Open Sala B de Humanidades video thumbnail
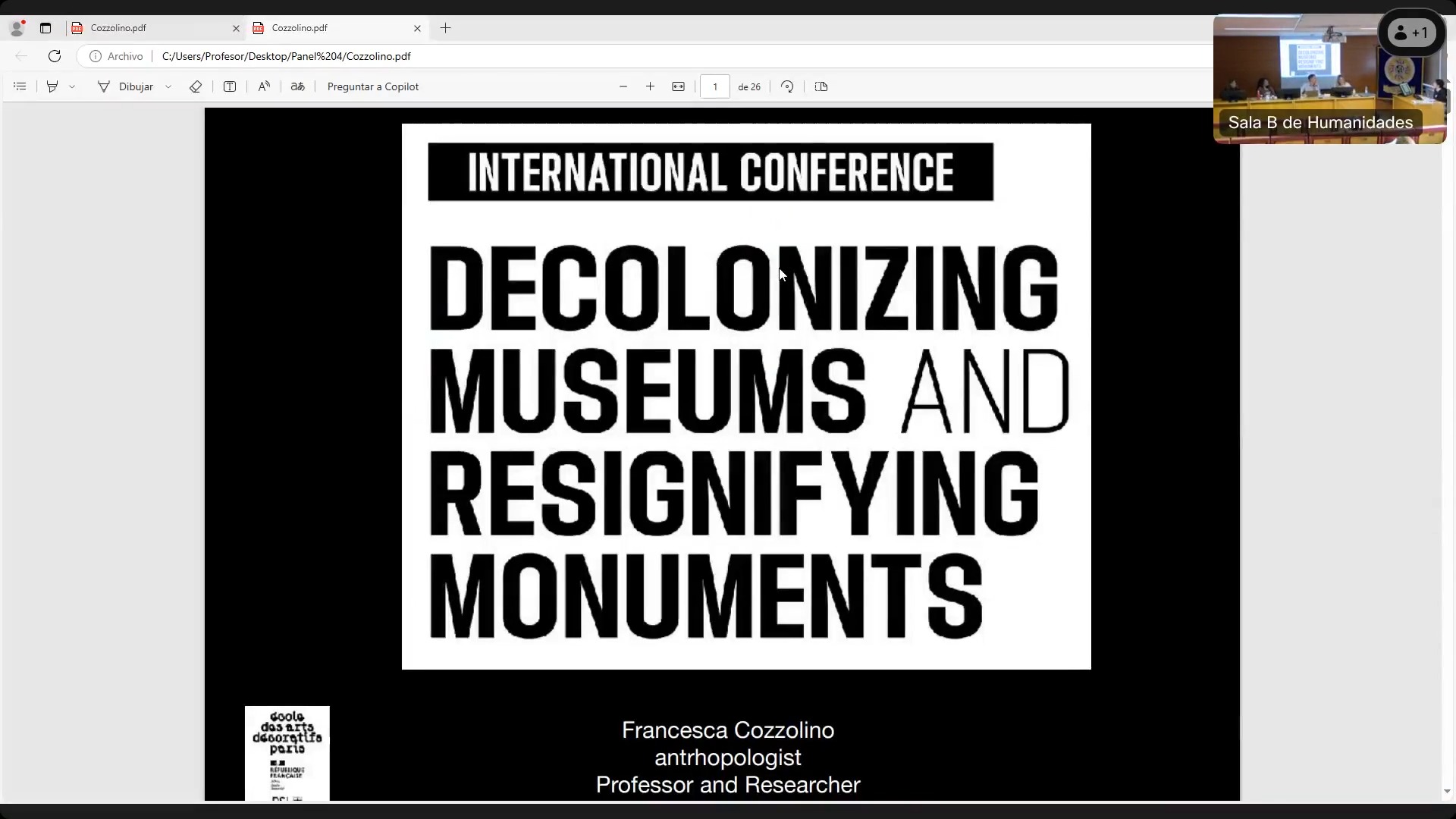 (1329, 79)
